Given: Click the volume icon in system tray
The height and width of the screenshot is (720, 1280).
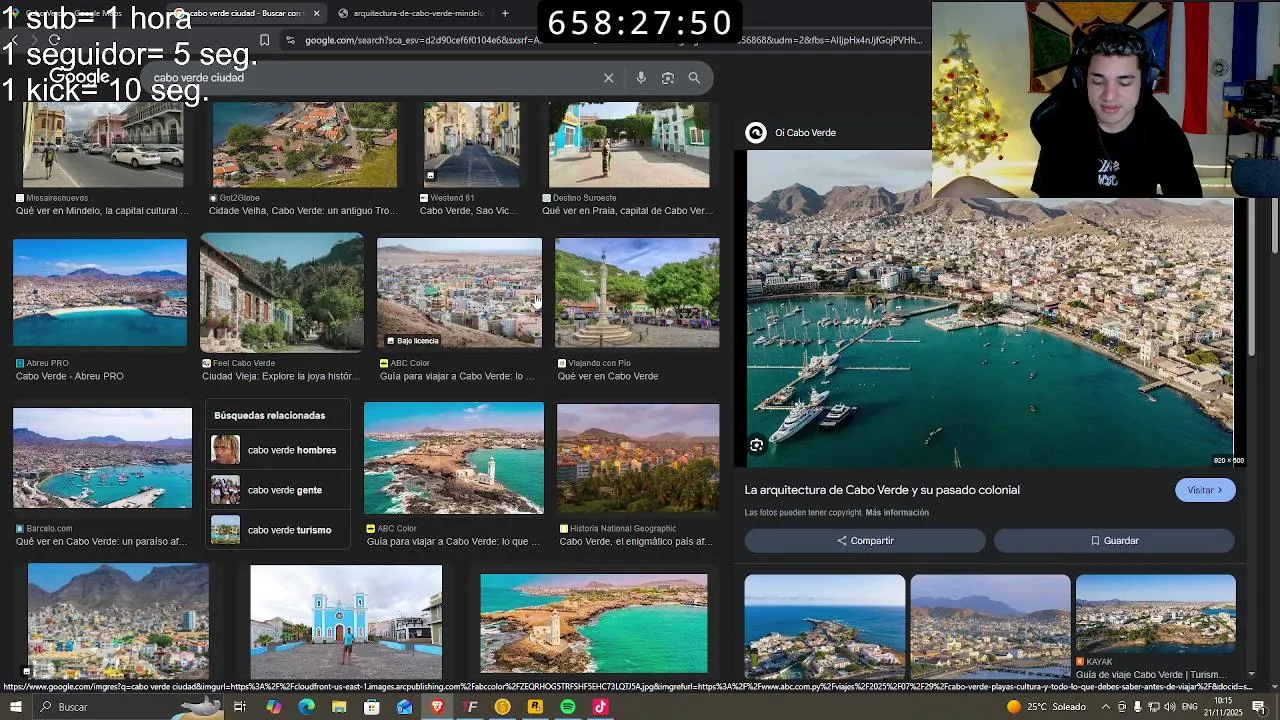Looking at the screenshot, I should coord(1169,707).
